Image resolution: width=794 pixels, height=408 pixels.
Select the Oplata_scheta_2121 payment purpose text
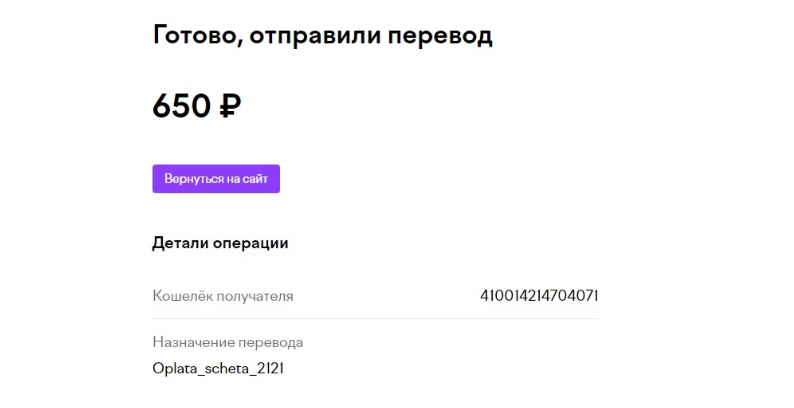click(x=218, y=369)
